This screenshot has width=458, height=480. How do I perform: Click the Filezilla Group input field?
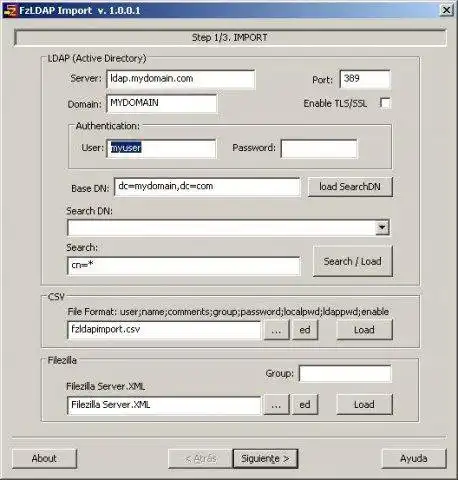coord(345,374)
